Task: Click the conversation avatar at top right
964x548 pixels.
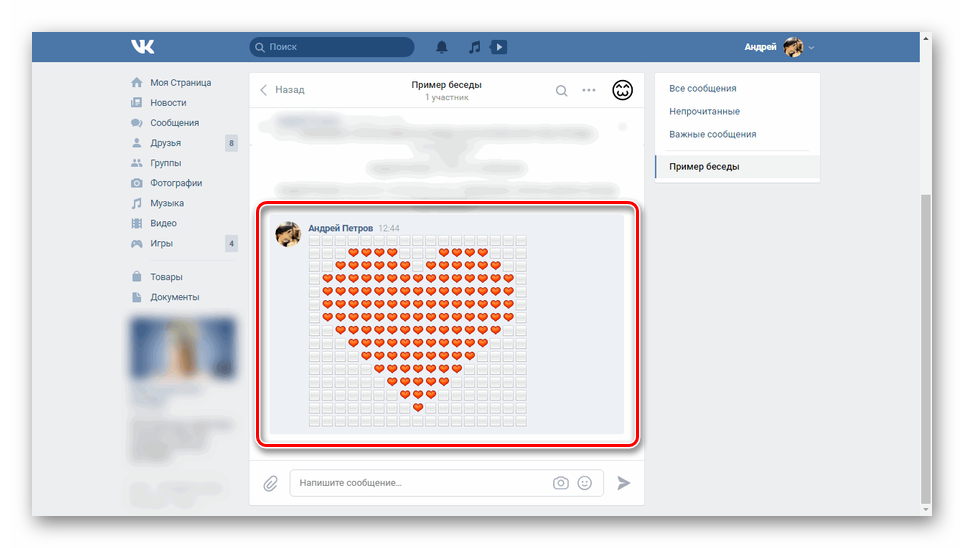Action: [x=623, y=90]
